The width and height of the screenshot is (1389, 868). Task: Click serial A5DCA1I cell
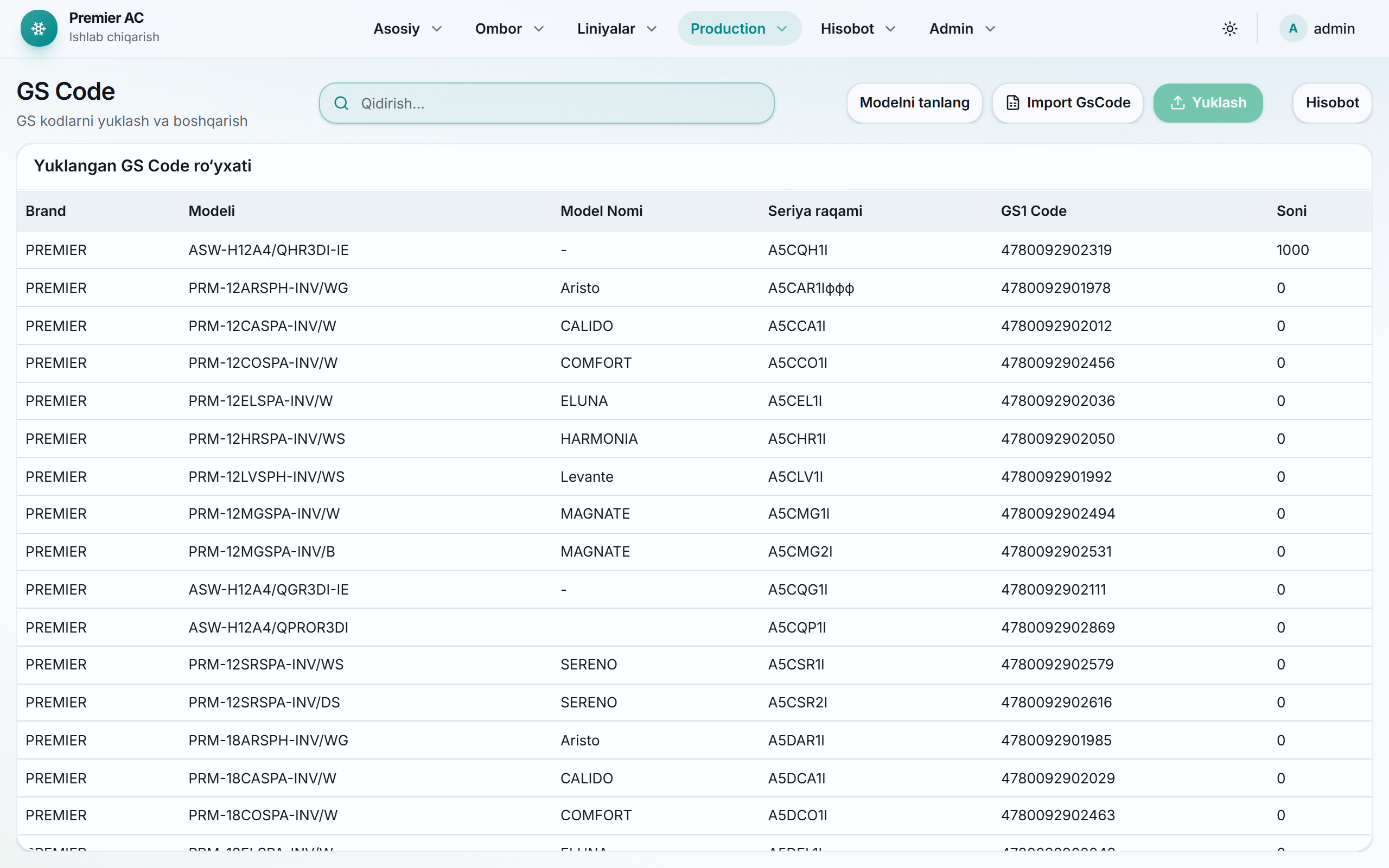click(x=797, y=778)
